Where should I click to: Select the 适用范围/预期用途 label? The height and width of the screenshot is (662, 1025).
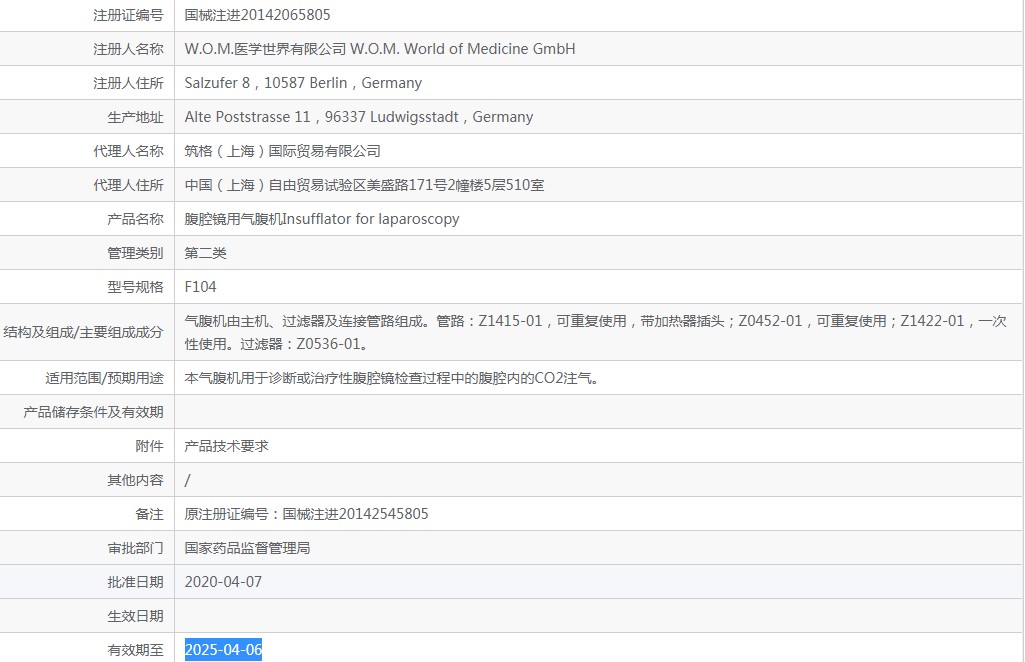(x=104, y=378)
